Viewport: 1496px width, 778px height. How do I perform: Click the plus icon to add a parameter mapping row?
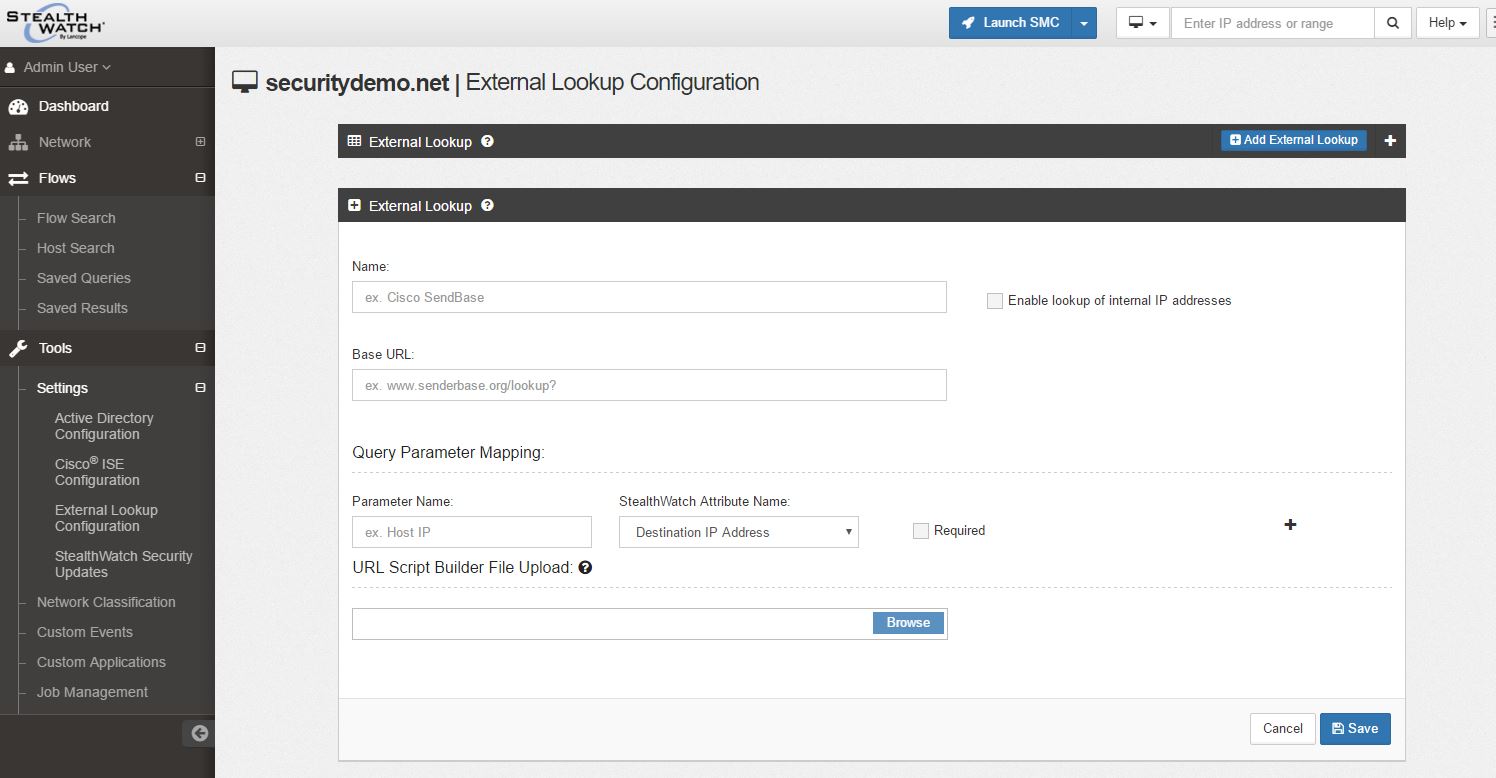coord(1290,524)
